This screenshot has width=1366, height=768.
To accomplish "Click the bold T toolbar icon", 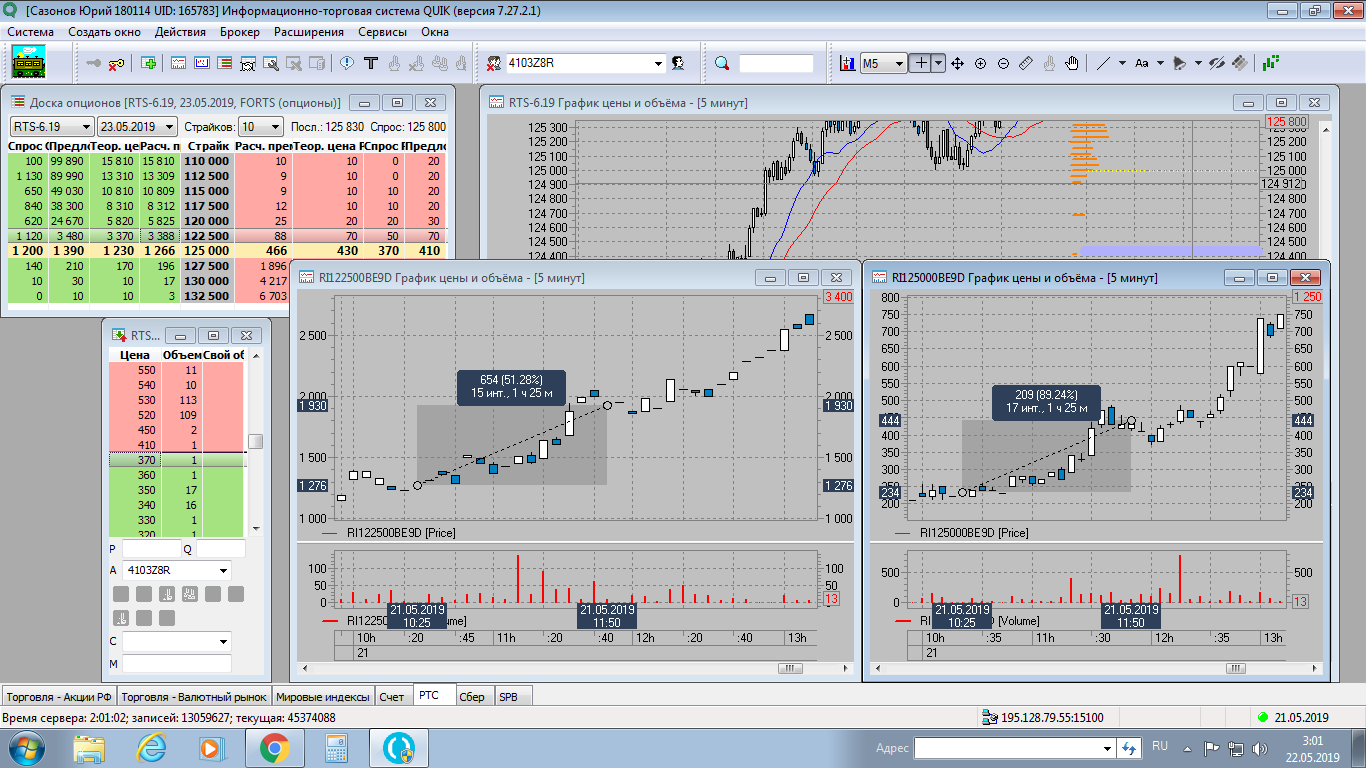I will [370, 63].
